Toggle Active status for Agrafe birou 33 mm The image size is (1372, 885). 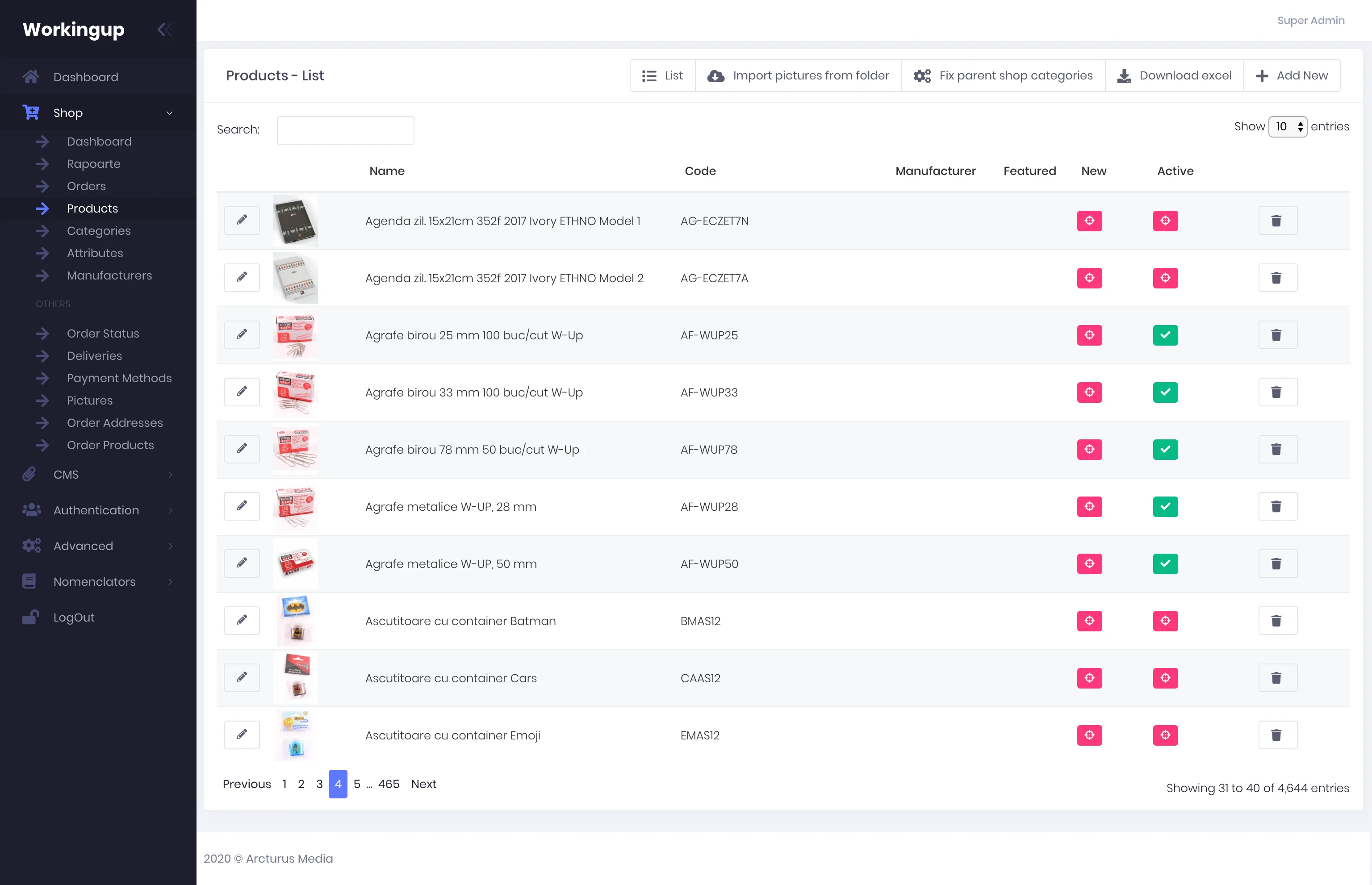click(x=1165, y=392)
